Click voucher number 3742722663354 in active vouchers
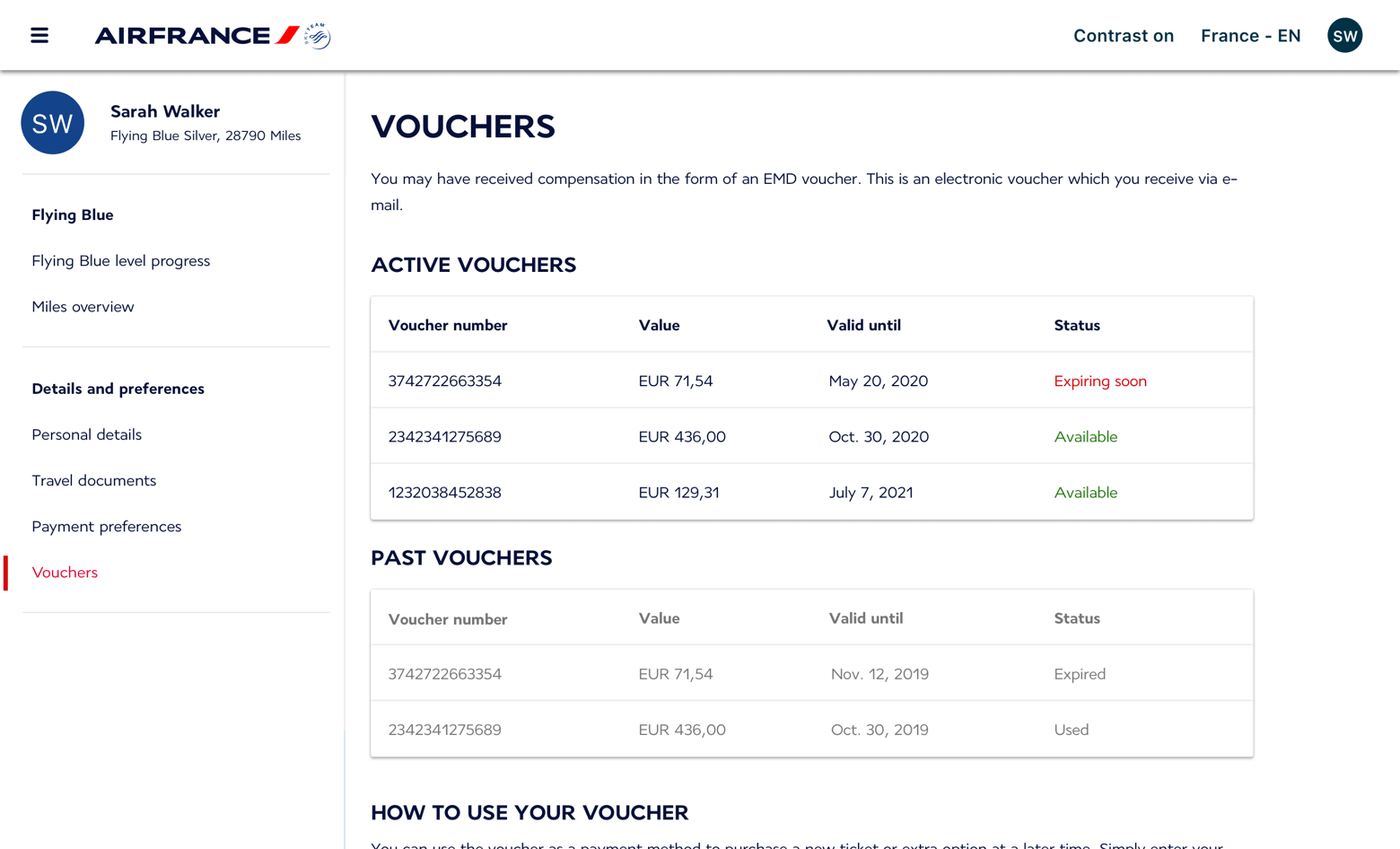This screenshot has width=1400, height=849. (x=444, y=381)
